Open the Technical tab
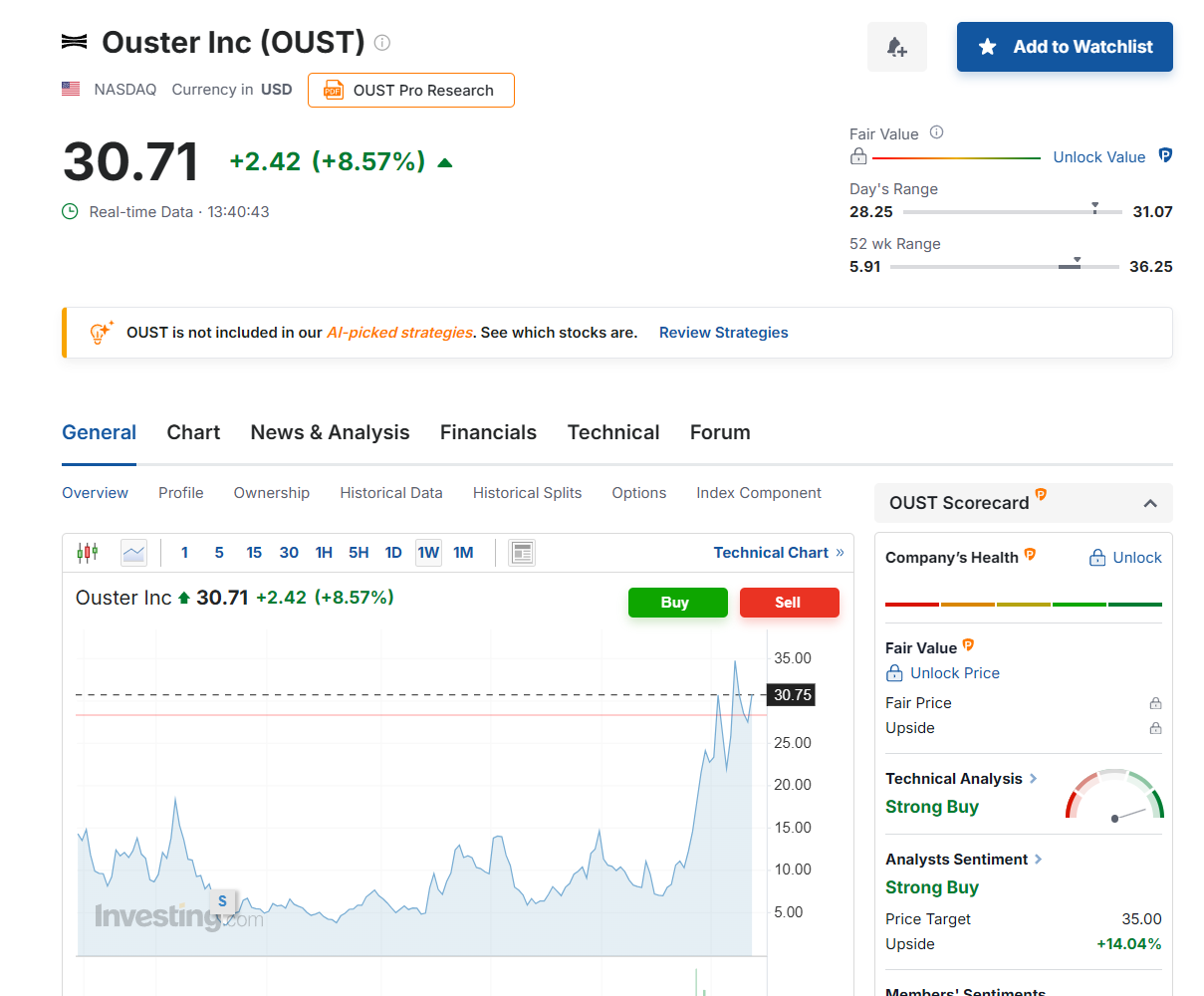This screenshot has height=996, width=1204. 613,432
